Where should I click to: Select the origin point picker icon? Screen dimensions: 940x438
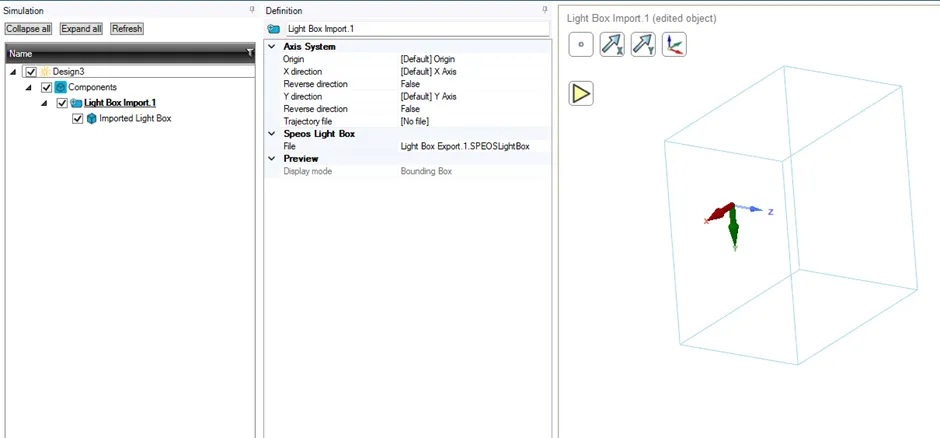581,45
